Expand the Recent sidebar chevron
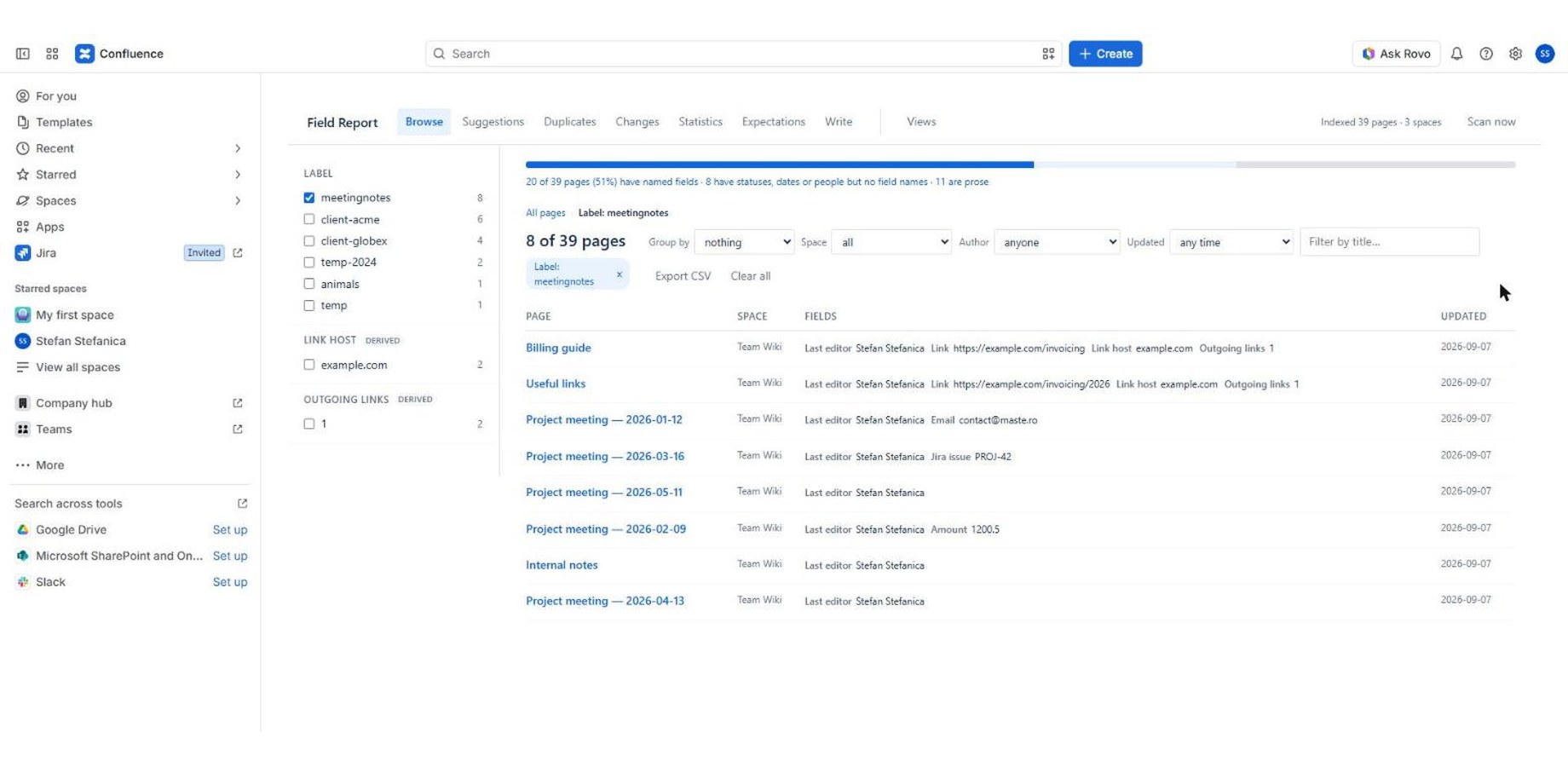 click(x=238, y=148)
